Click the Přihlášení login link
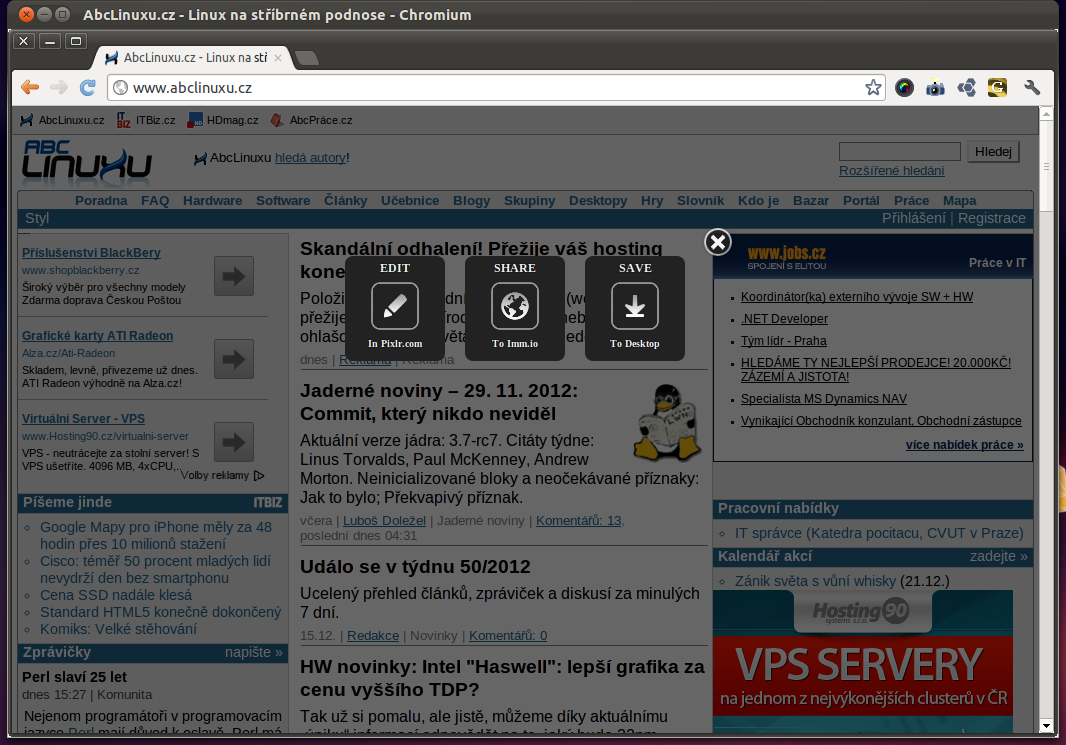The height and width of the screenshot is (745, 1066). (x=914, y=218)
